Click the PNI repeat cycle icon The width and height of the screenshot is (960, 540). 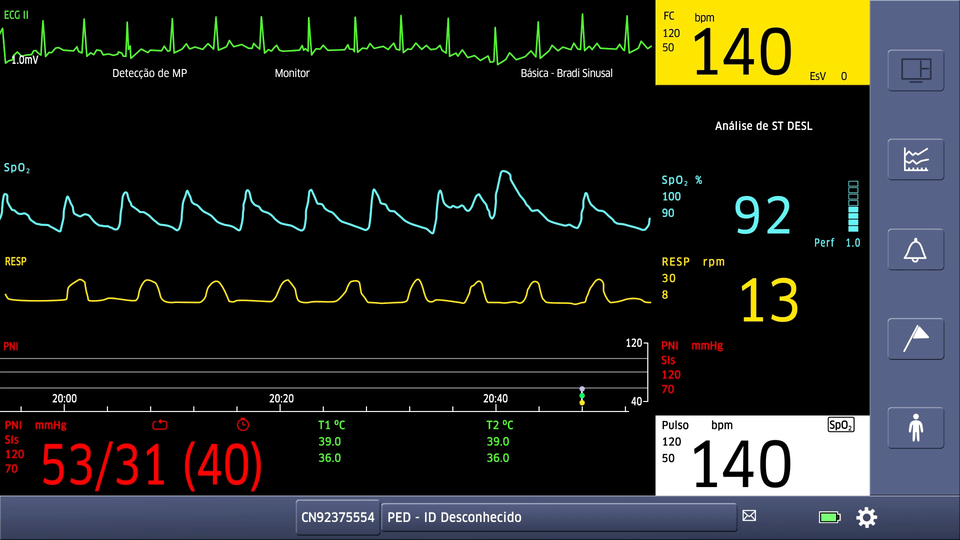tap(160, 424)
